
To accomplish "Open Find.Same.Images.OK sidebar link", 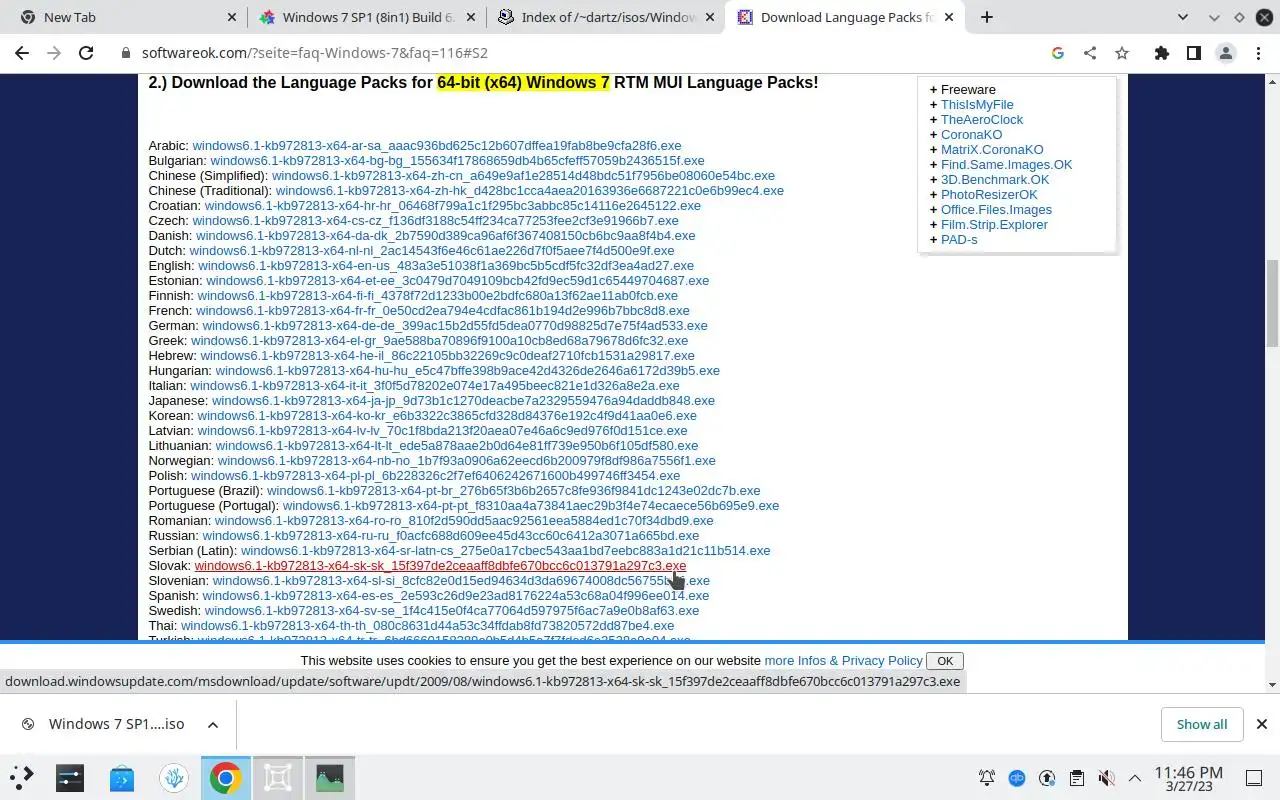I will 1006,165.
